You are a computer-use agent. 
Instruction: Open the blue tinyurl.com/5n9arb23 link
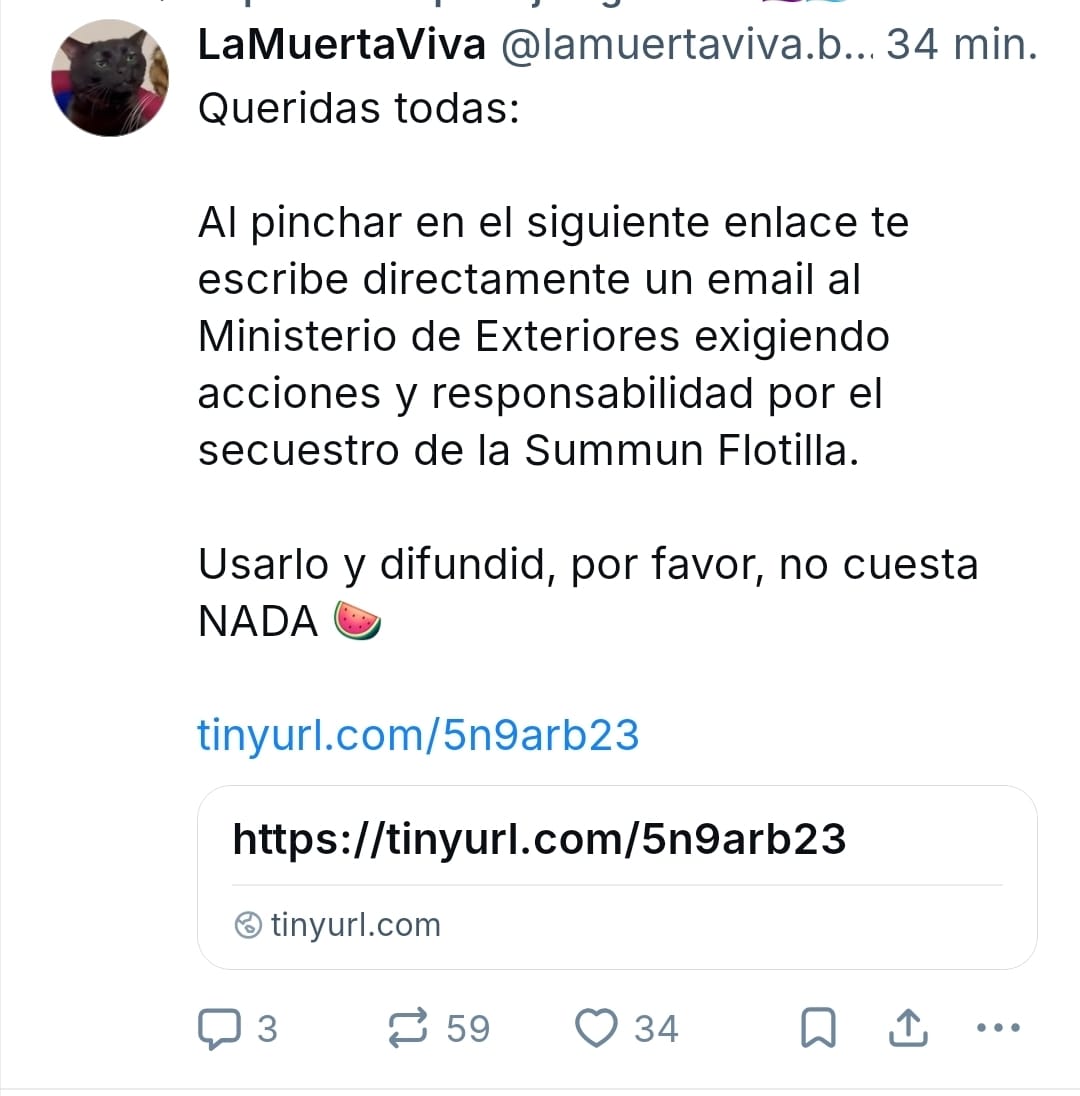418,735
